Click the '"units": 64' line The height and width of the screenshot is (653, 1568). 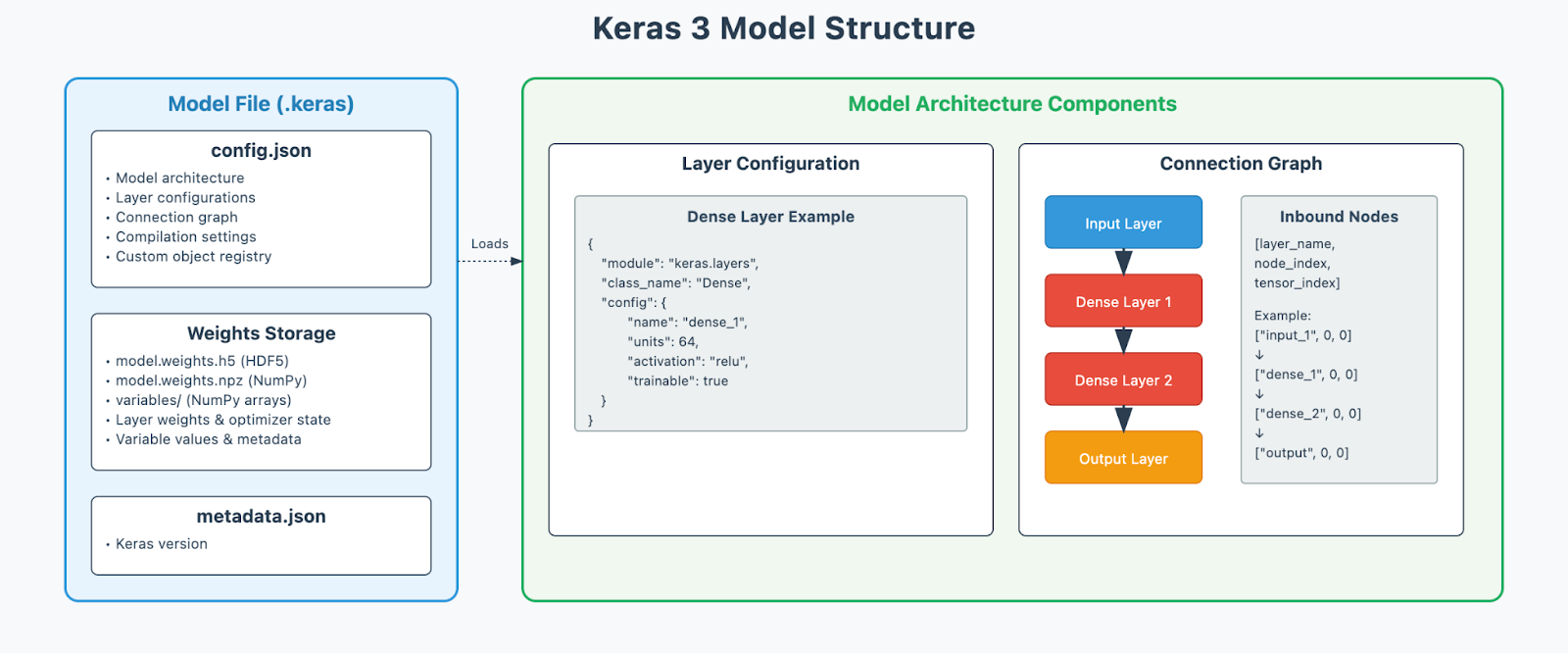point(662,342)
